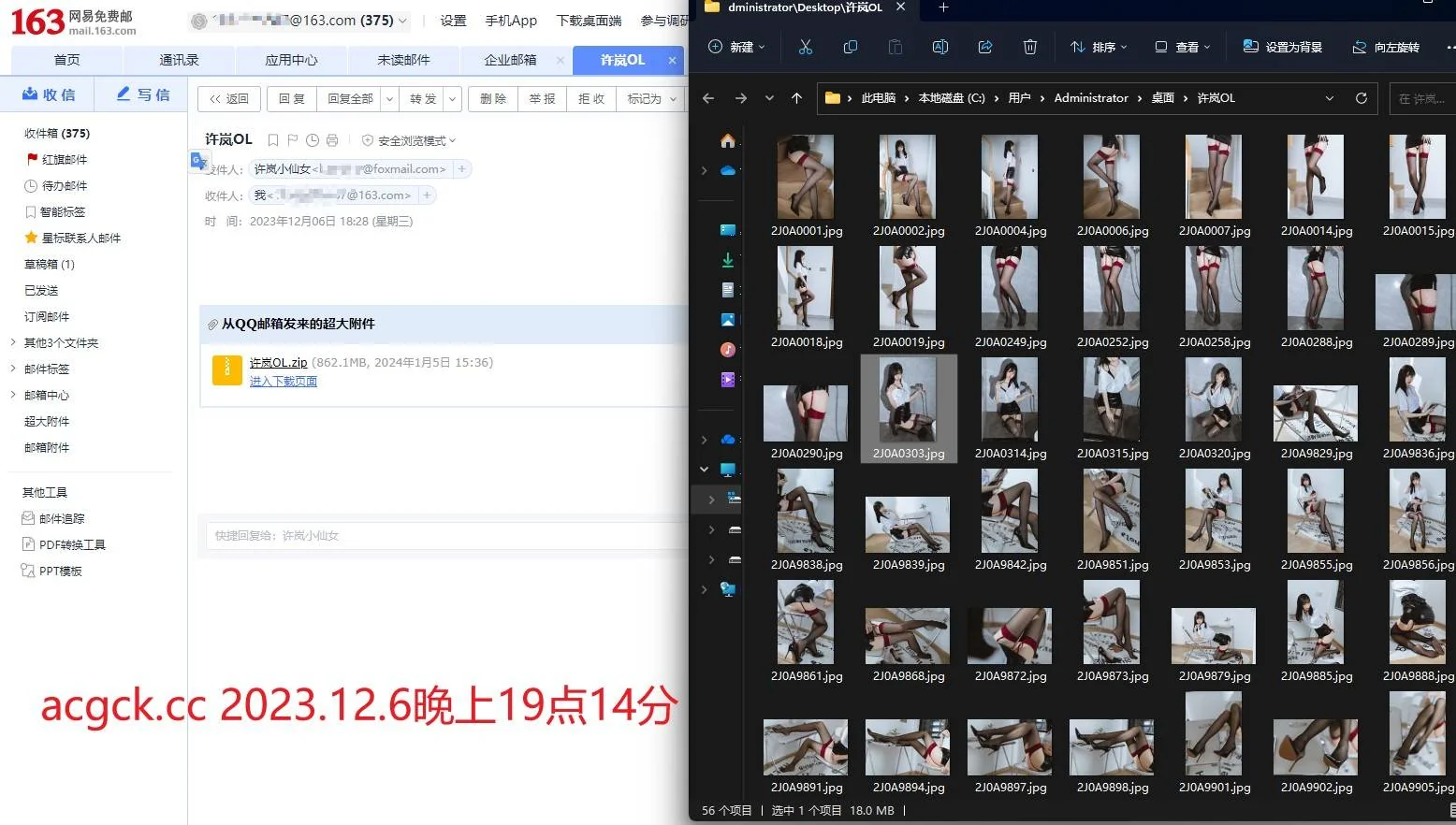This screenshot has width=1456, height=825.
Task: Expand the 其他3个文件夹 tree item
Action: click(13, 342)
